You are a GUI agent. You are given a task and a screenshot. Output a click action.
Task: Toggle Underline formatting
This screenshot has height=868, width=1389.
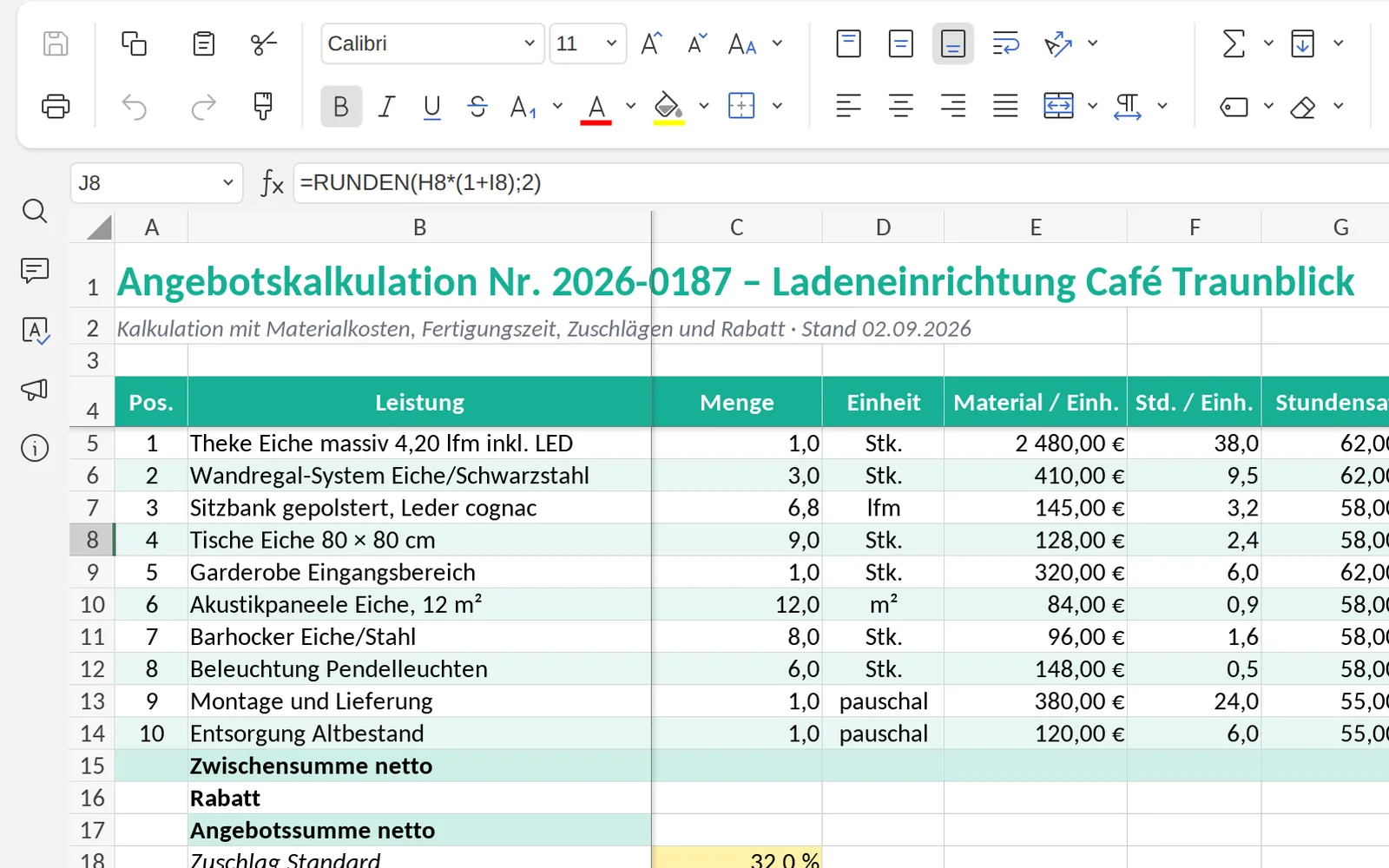click(x=431, y=107)
